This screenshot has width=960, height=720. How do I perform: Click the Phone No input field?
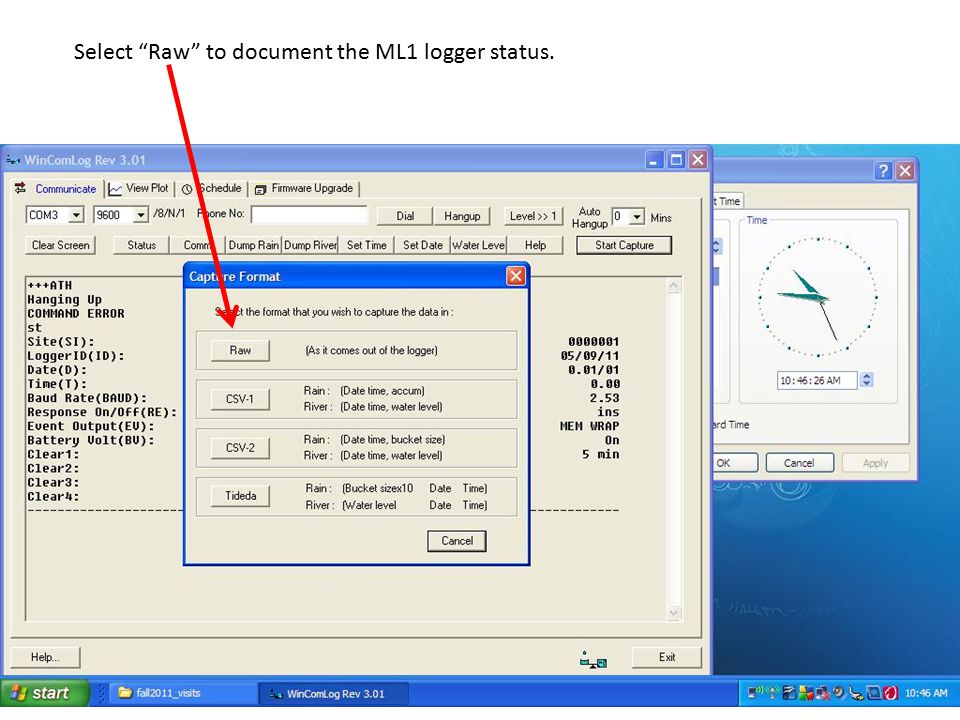[309, 214]
